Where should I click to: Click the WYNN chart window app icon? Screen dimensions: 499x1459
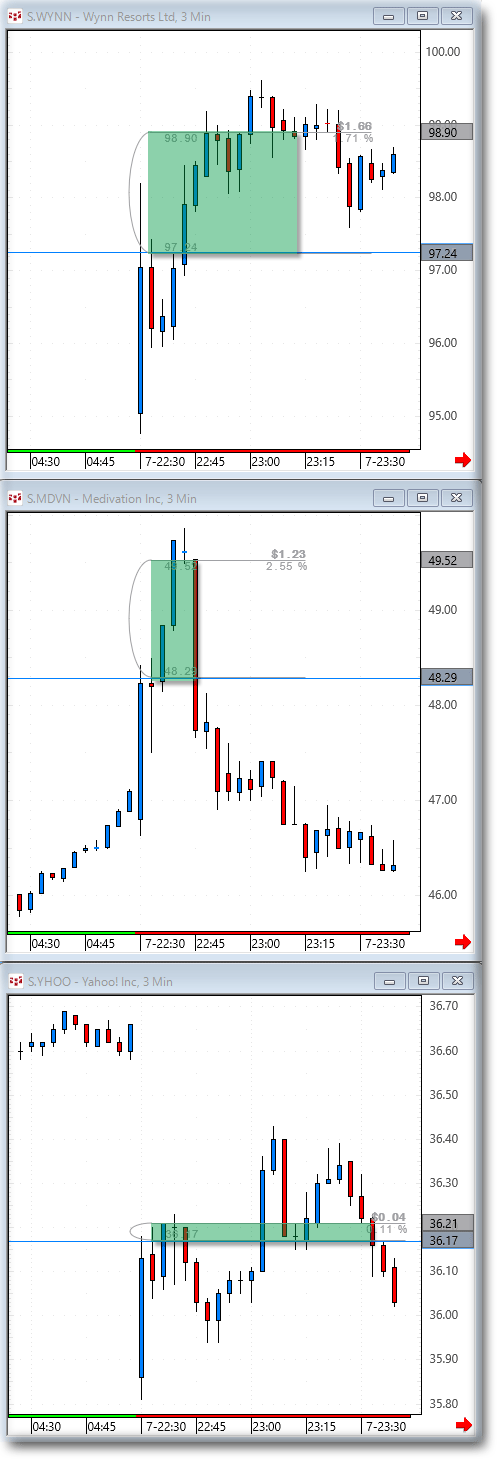pyautogui.click(x=15, y=15)
